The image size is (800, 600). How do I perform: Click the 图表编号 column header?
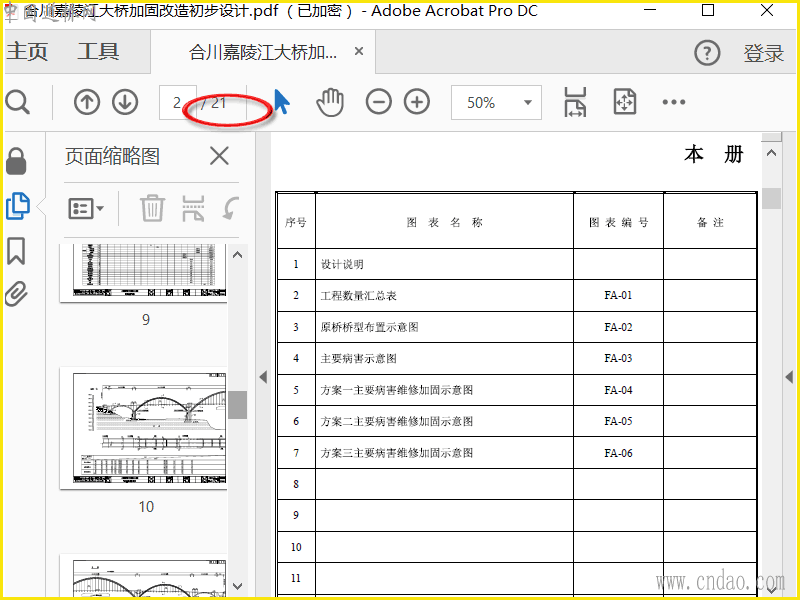[x=618, y=222]
